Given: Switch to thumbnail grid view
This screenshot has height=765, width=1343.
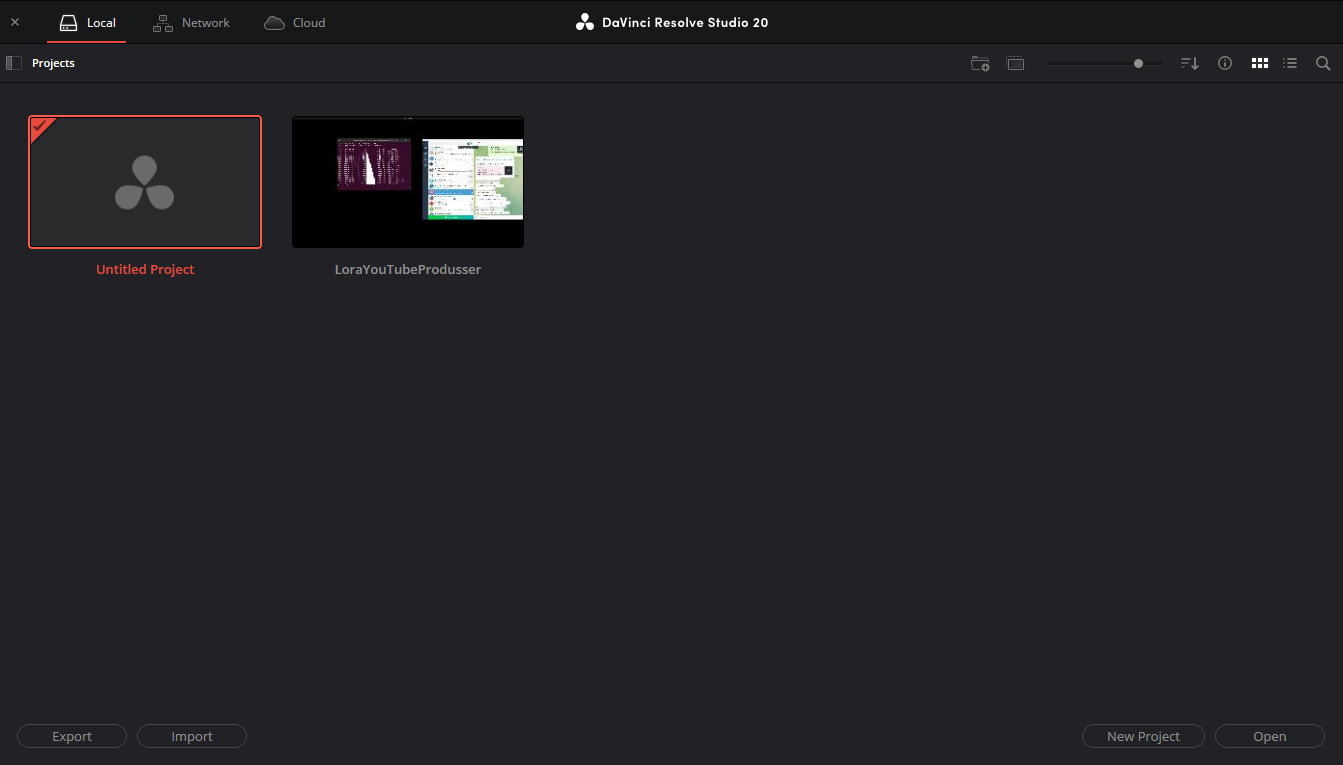Looking at the screenshot, I should [x=1259, y=63].
